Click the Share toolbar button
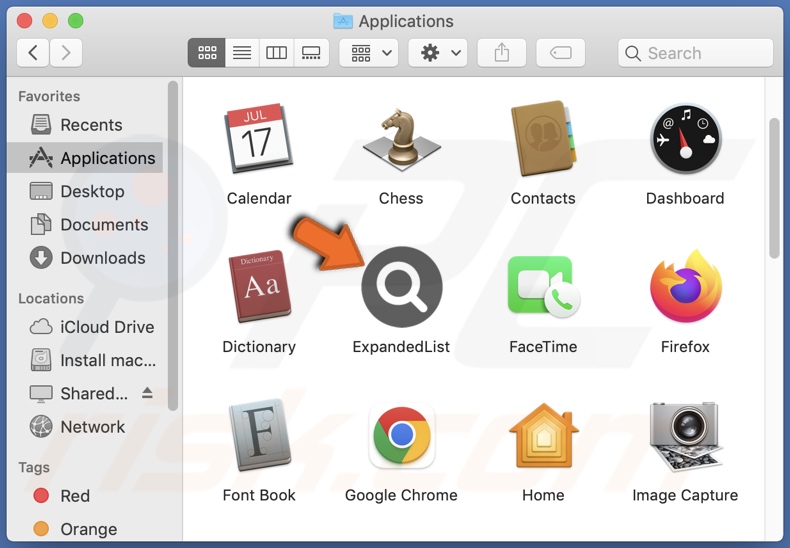 (501, 52)
